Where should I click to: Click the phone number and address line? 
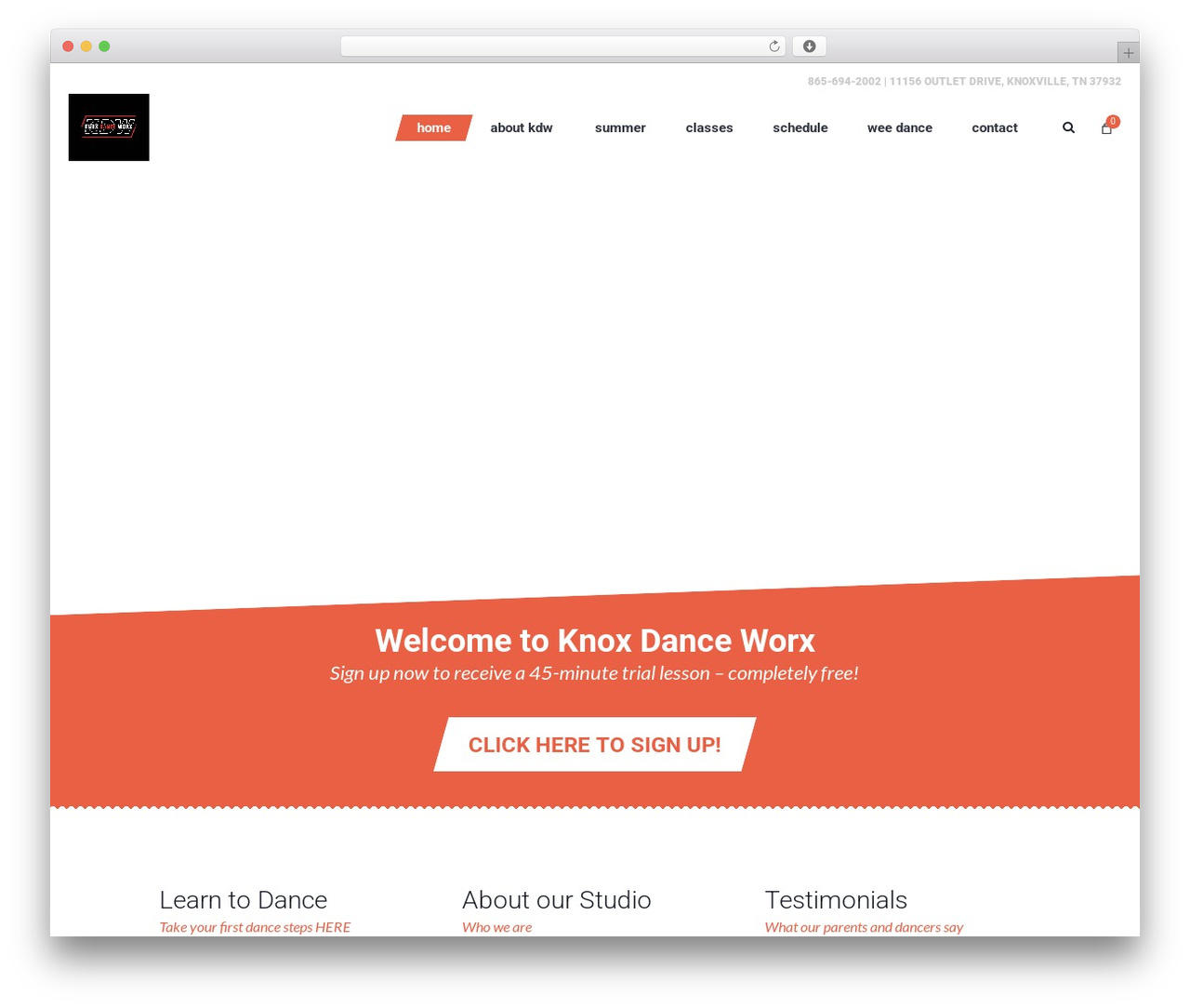click(x=964, y=82)
